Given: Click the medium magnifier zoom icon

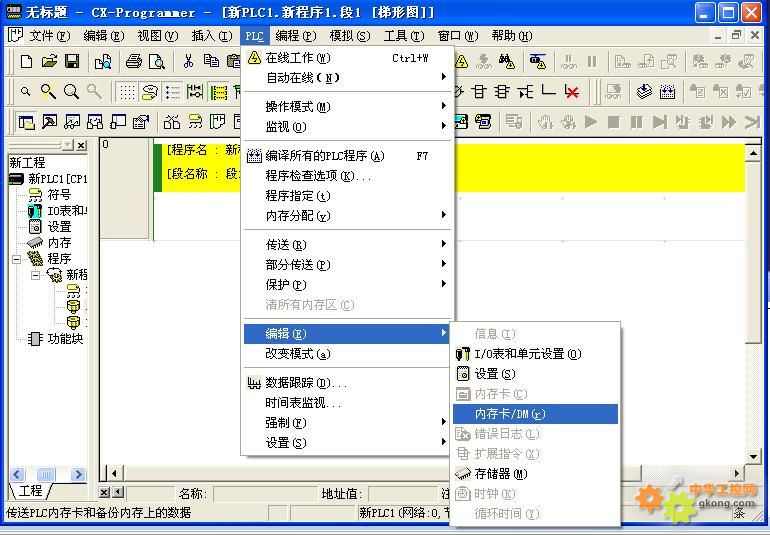Looking at the screenshot, I should point(71,91).
